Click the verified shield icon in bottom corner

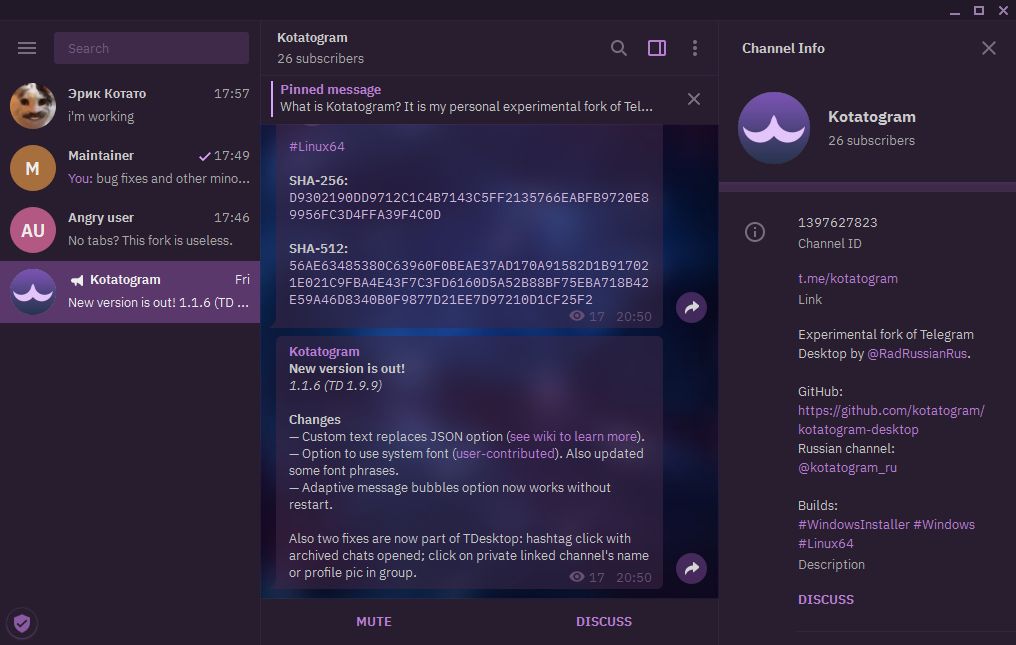click(22, 623)
